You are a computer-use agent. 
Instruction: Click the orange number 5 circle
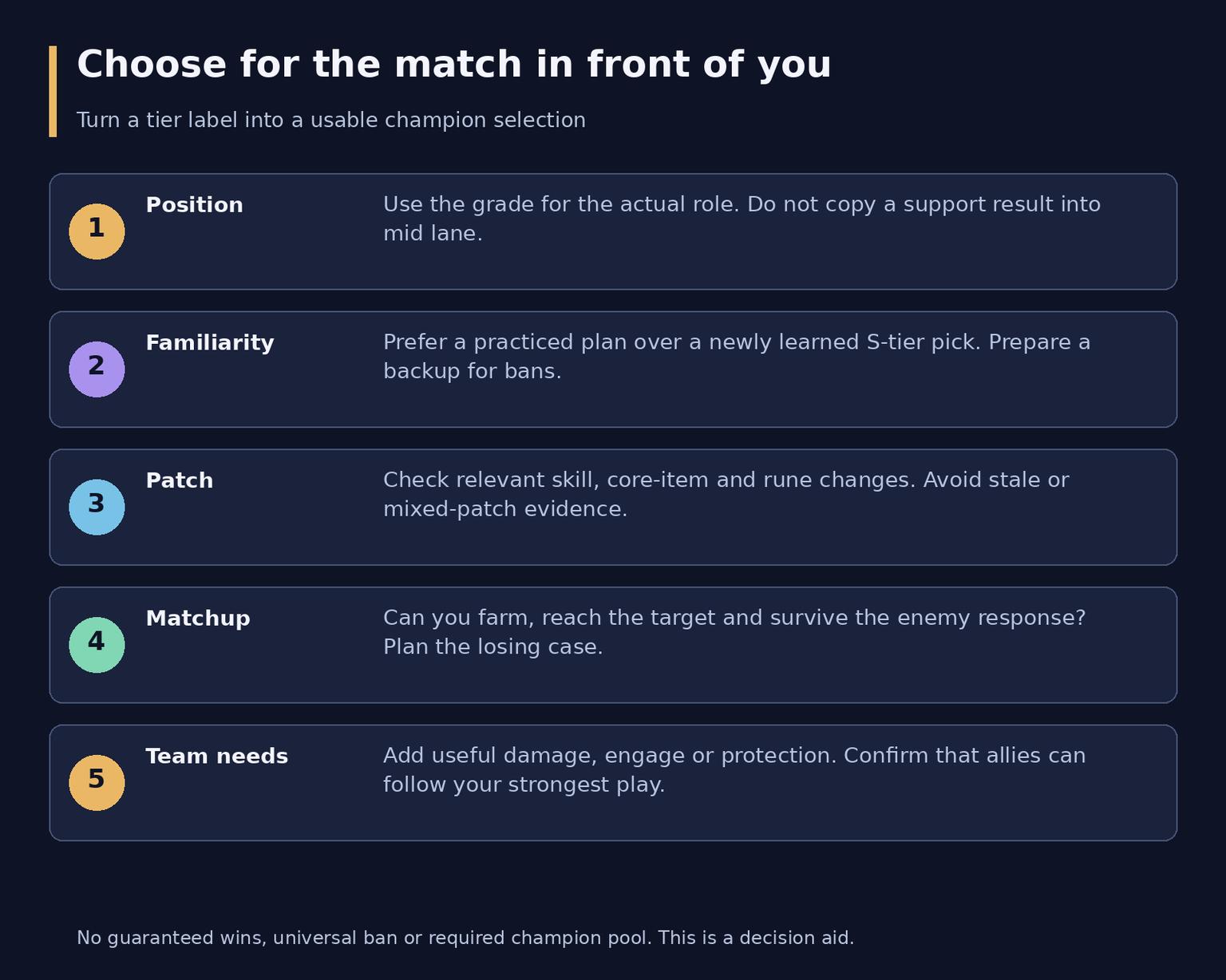tap(97, 783)
